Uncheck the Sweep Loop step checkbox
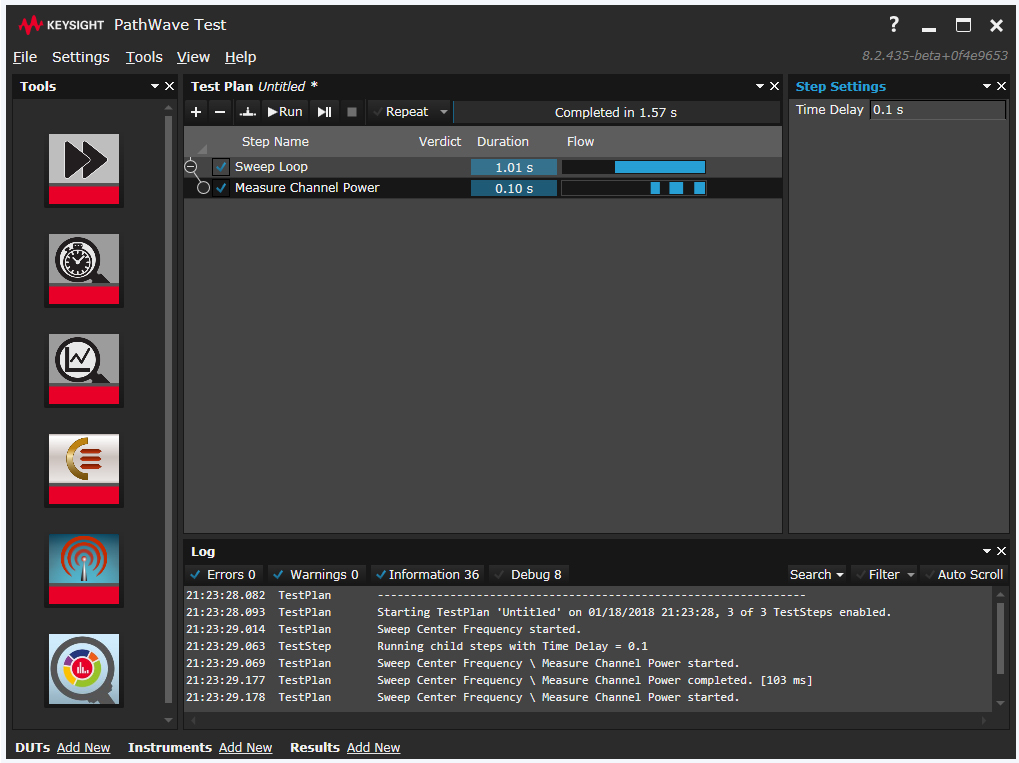Image resolution: width=1019 pixels, height=763 pixels. (x=221, y=167)
